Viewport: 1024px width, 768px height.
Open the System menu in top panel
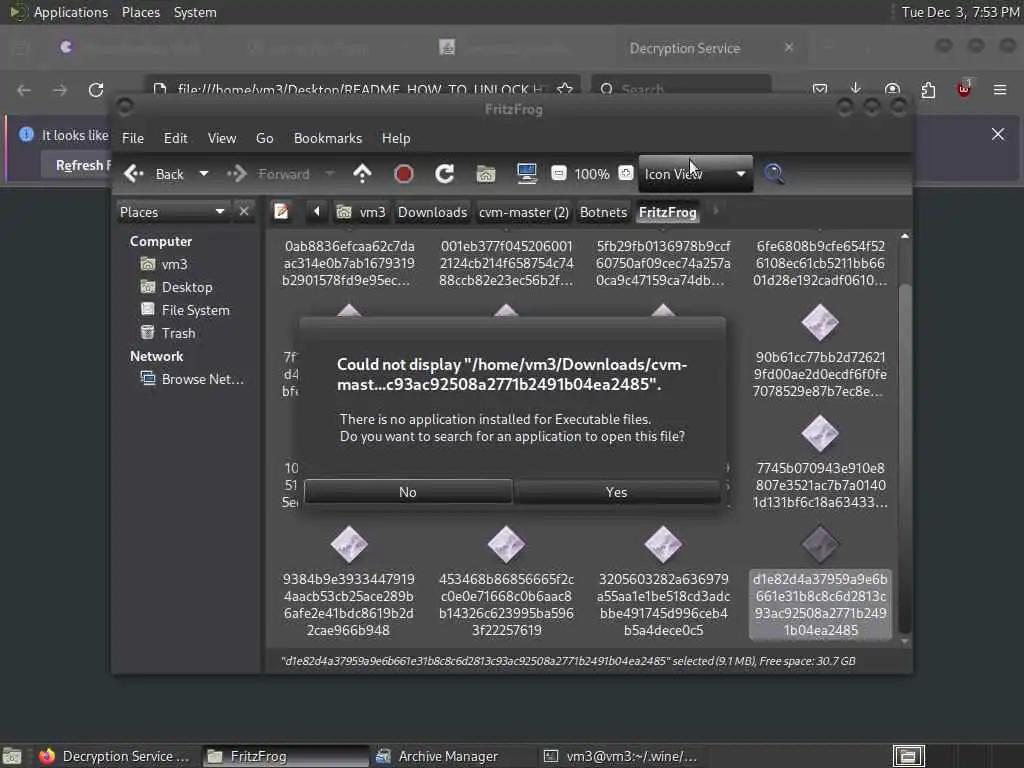tap(195, 12)
